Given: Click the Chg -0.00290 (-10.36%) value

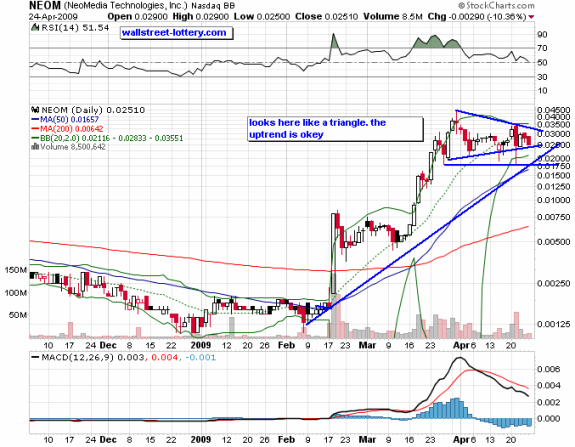Looking at the screenshot, I should tap(477, 17).
